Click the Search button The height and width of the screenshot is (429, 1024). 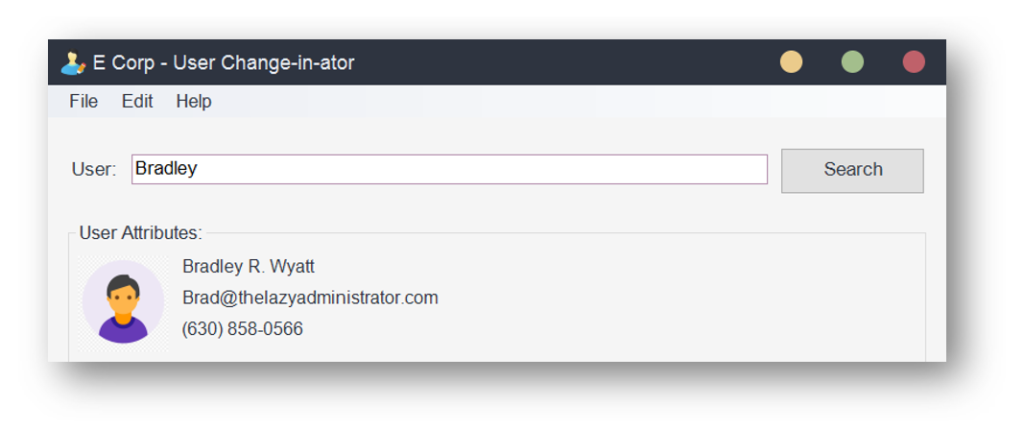(852, 170)
